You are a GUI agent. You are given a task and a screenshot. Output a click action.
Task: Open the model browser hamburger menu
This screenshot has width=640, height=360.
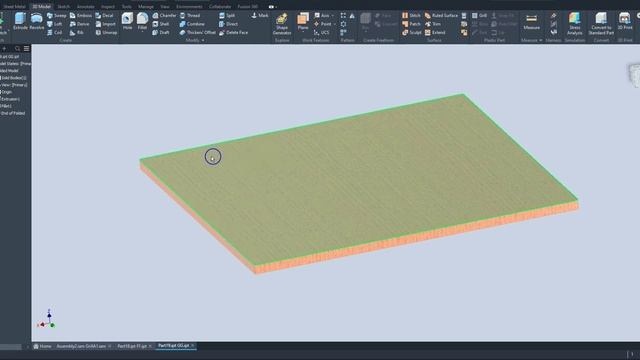27,49
